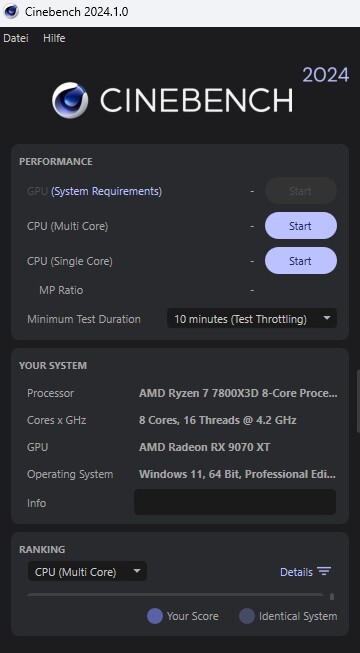Click the Identical System legend dot
This screenshot has height=653, width=360.
[x=247, y=616]
